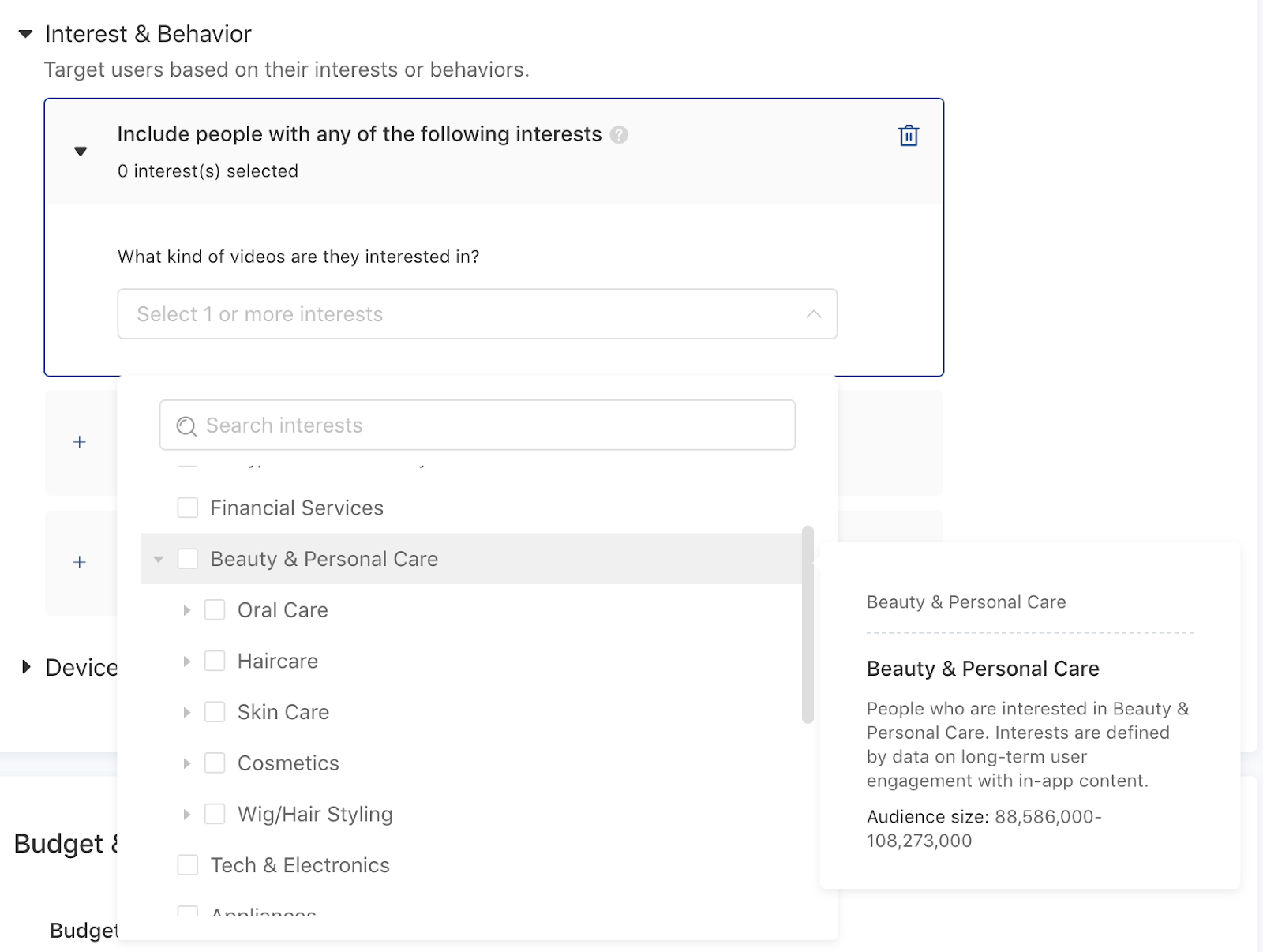The height and width of the screenshot is (952, 1263).
Task: Expand the Device section arrow
Action: (26, 667)
